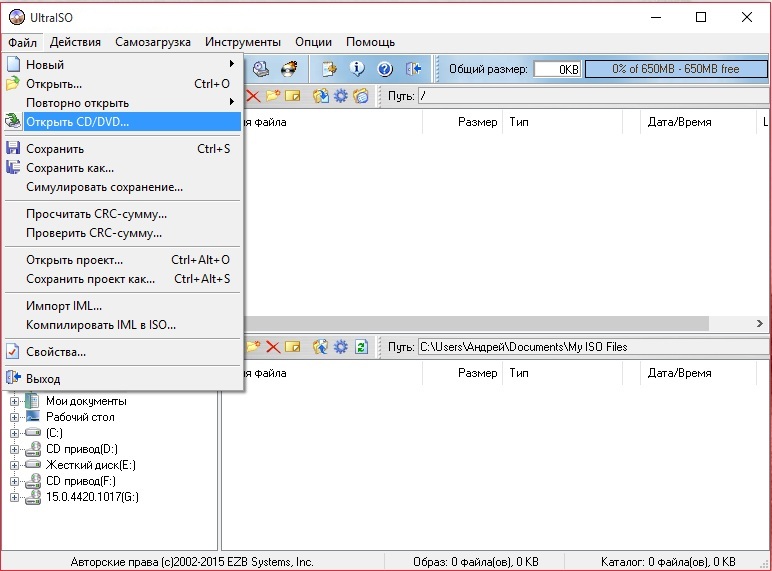Screen dimensions: 772x571
Task: Open the info bubble toolbar icon
Action: point(357,69)
